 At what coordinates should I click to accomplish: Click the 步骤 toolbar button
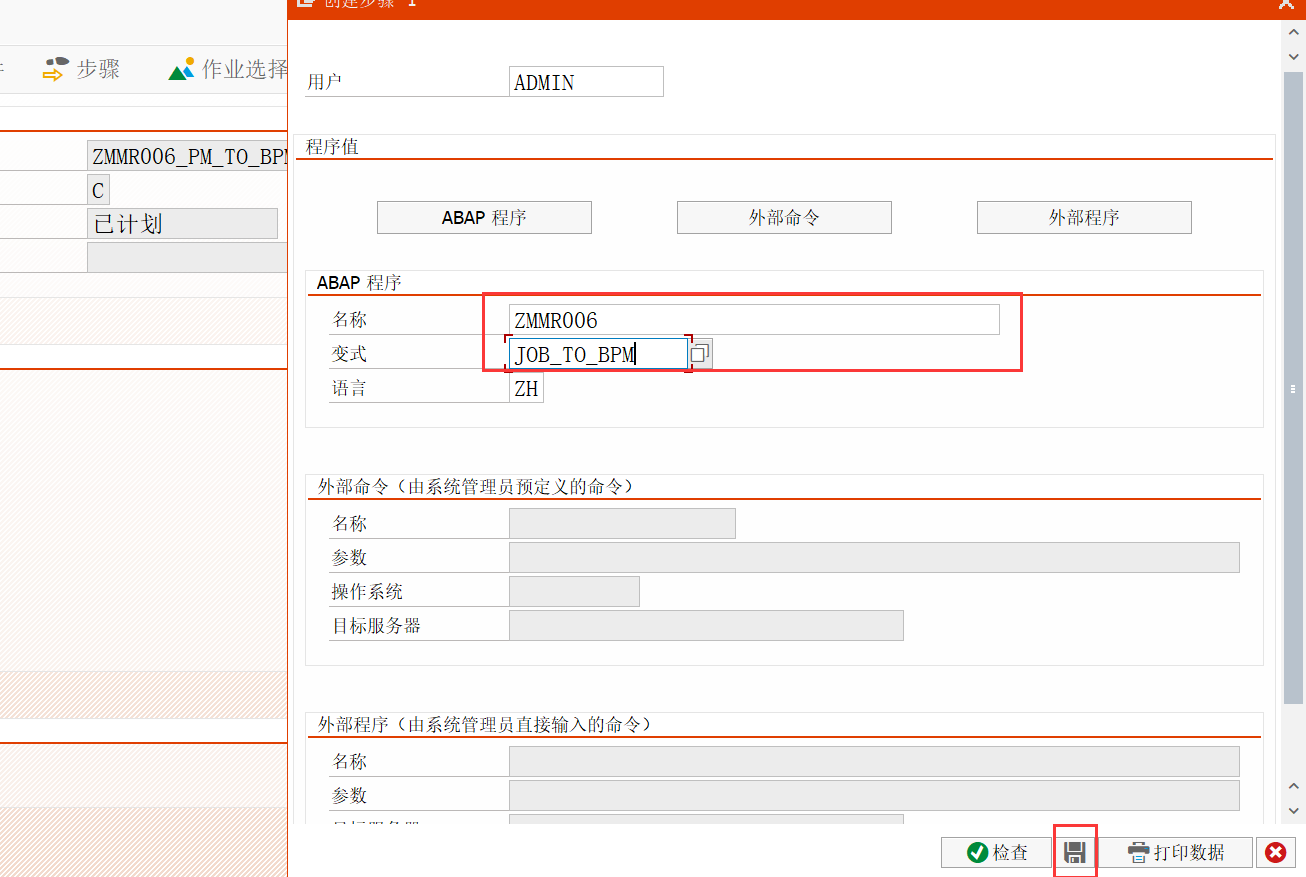(83, 69)
